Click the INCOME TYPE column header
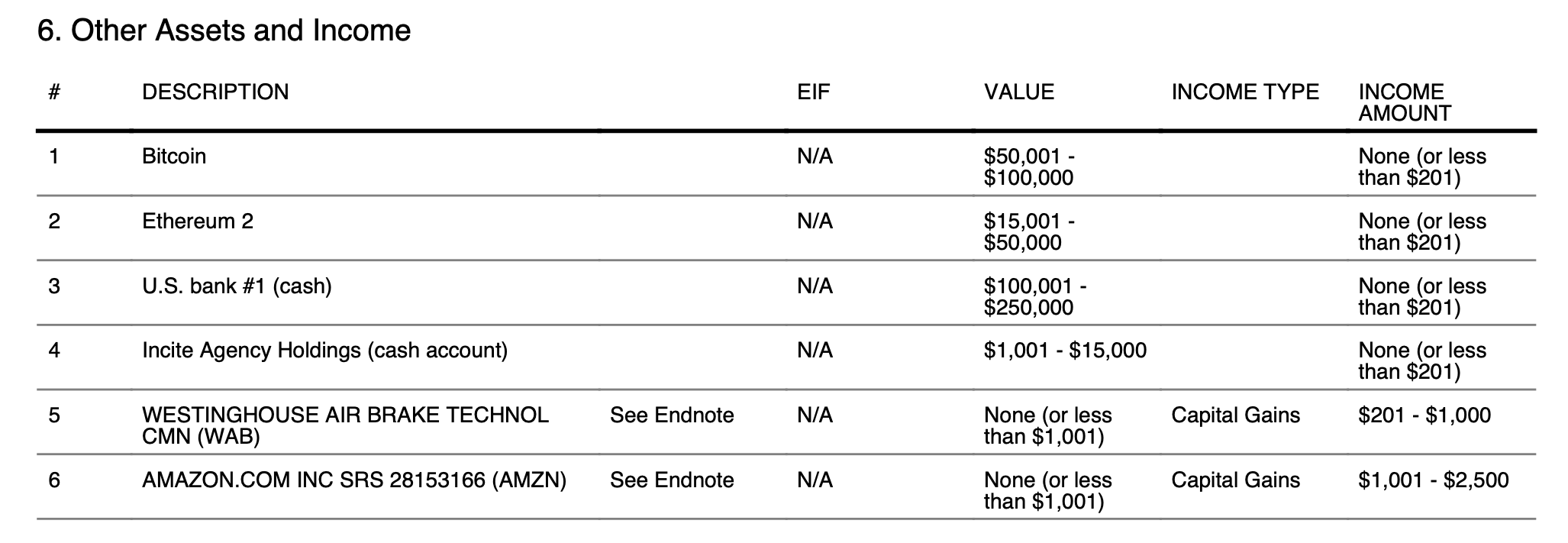Viewport: 1568px width, 543px height. point(1244,92)
